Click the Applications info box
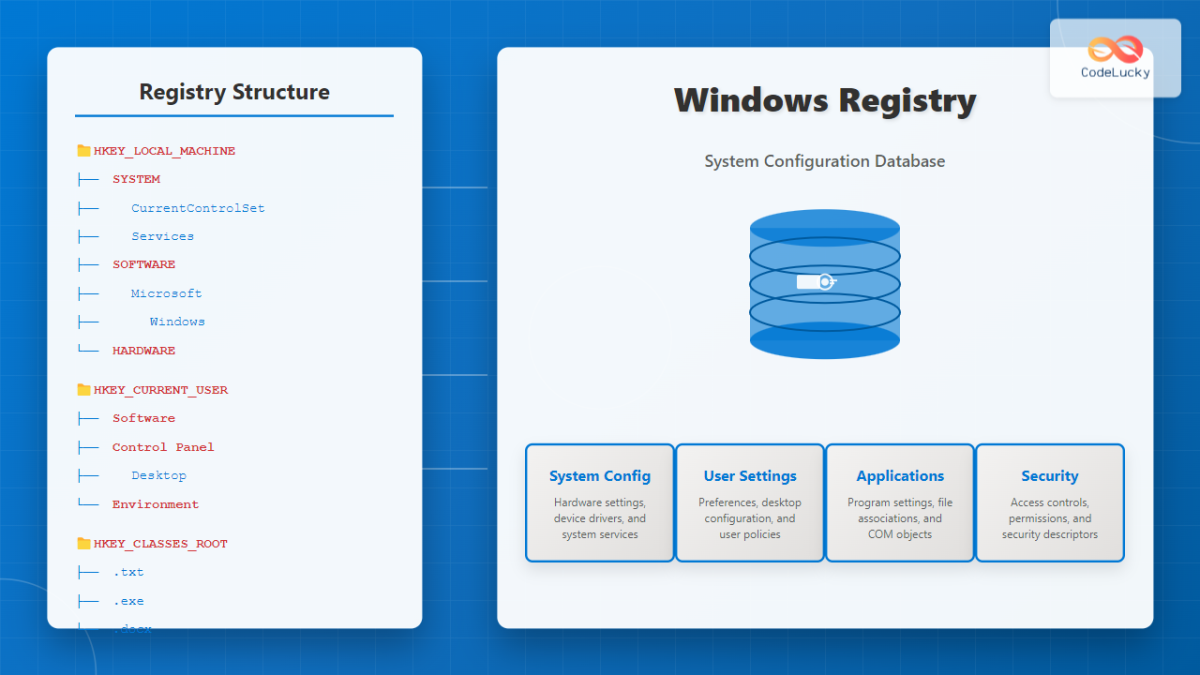 899,502
